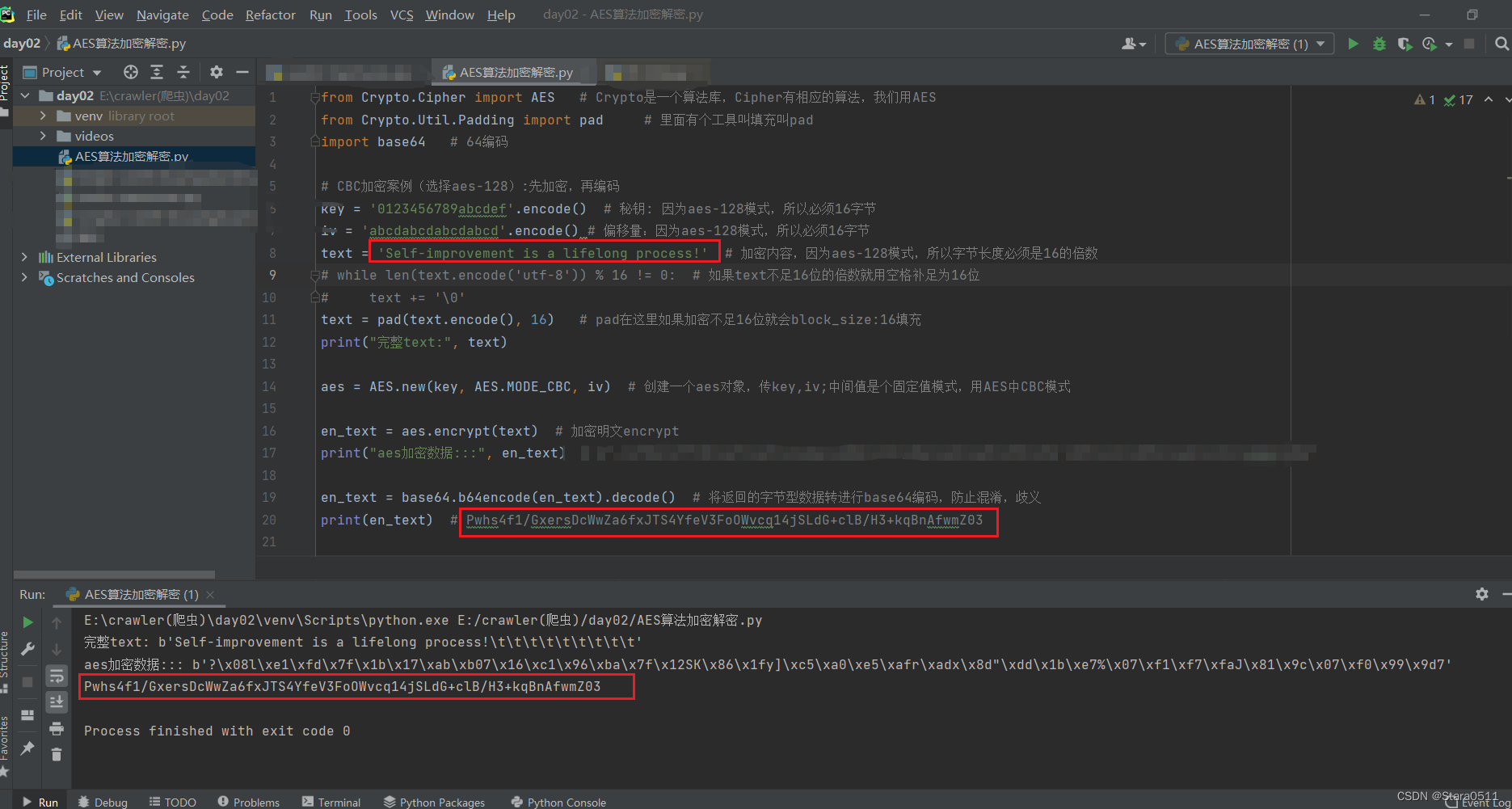The image size is (1512, 809).
Task: Click the green typo checkmark count 17
Action: pos(1459,99)
